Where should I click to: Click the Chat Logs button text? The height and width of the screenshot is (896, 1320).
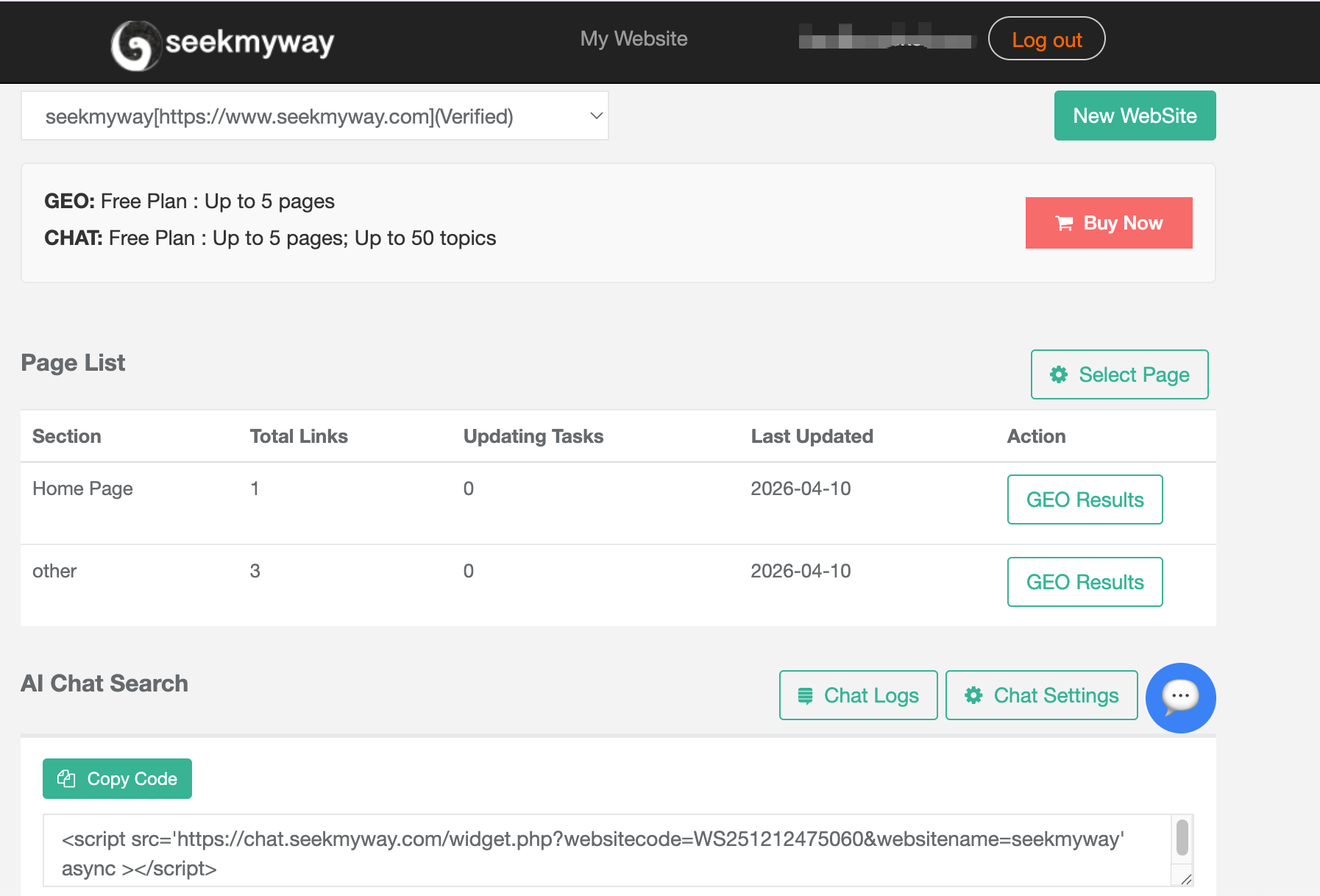(x=871, y=695)
